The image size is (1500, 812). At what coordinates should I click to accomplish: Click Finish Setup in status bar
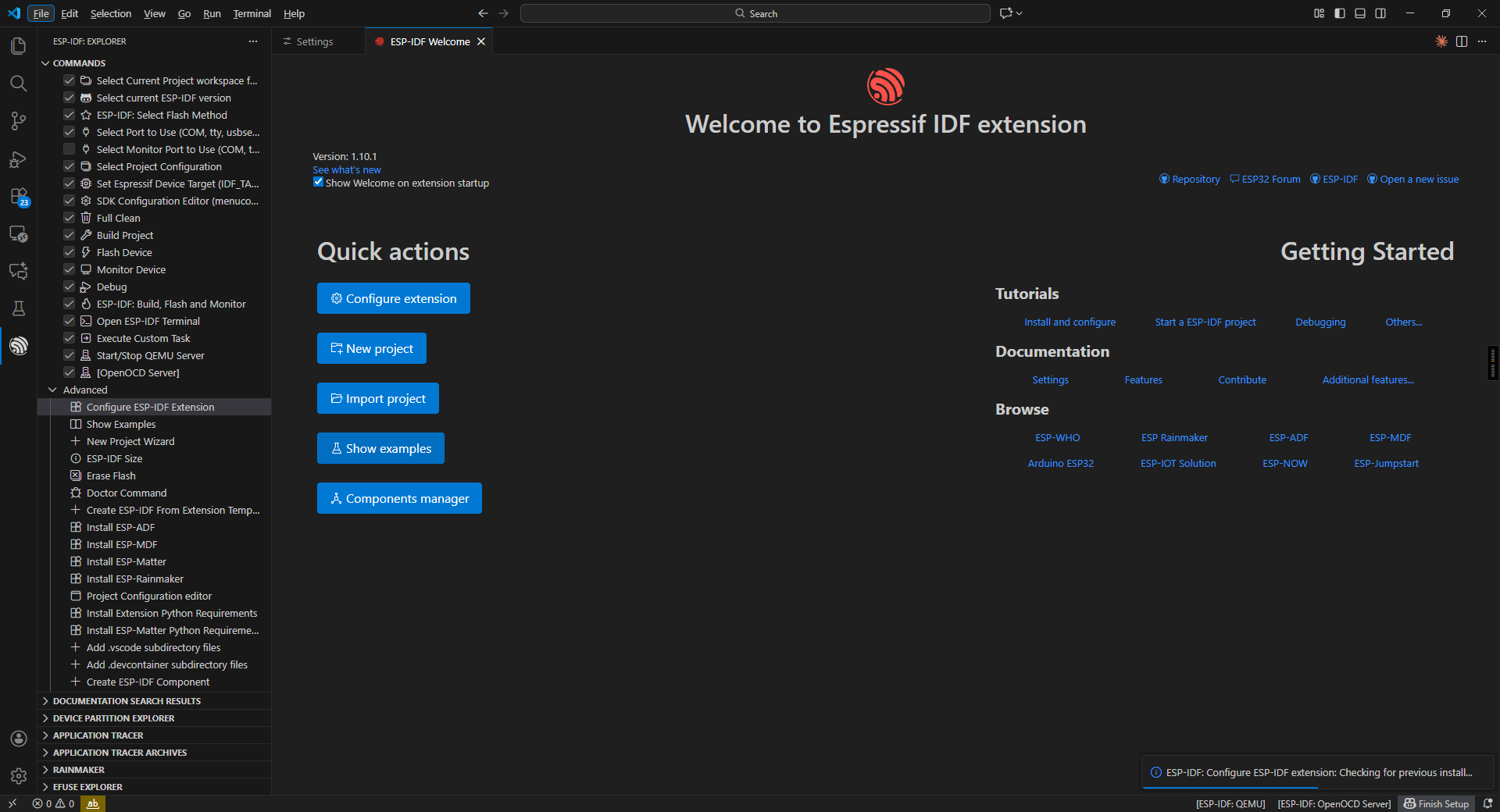coord(1437,803)
